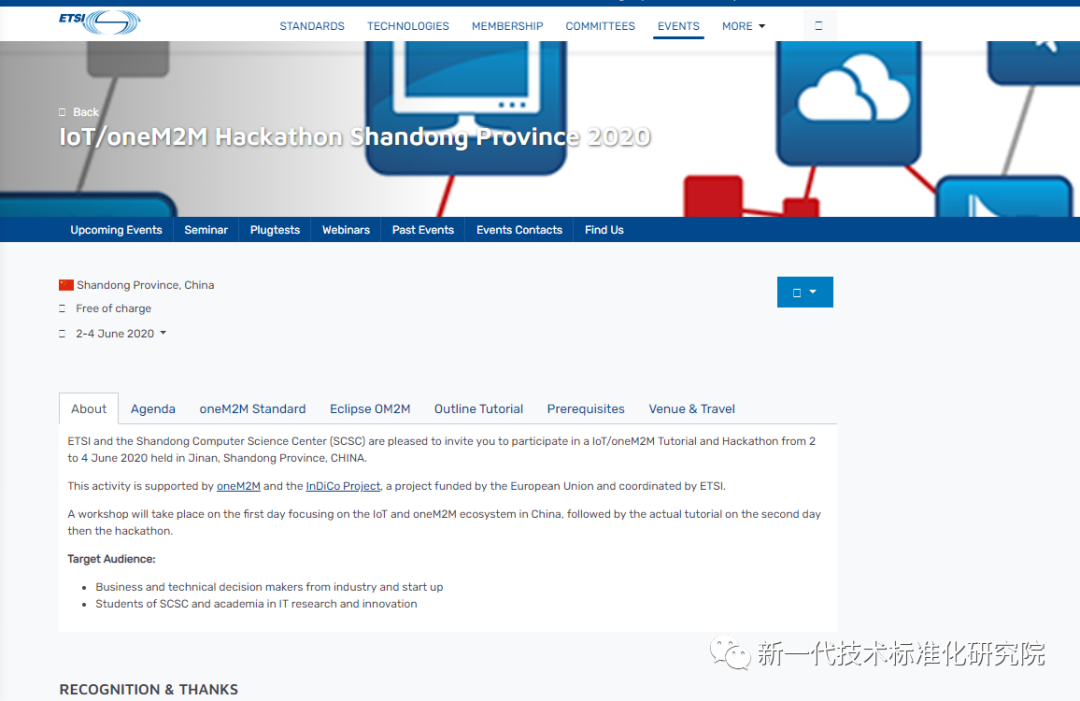Switch to the oneM2M Standard tab
Screen dimensions: 1080x701
click(253, 408)
